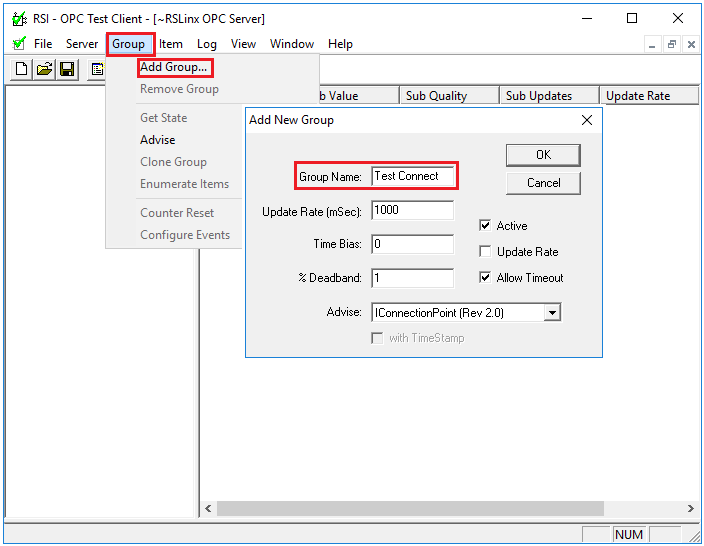The height and width of the screenshot is (546, 704).
Task: Open the Group menu
Action: [x=129, y=44]
